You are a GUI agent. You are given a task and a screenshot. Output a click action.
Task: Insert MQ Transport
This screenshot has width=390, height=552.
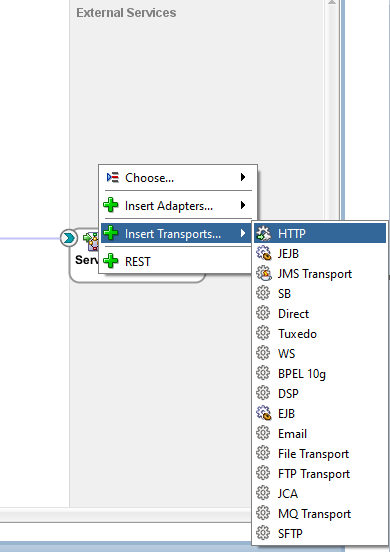(320, 514)
